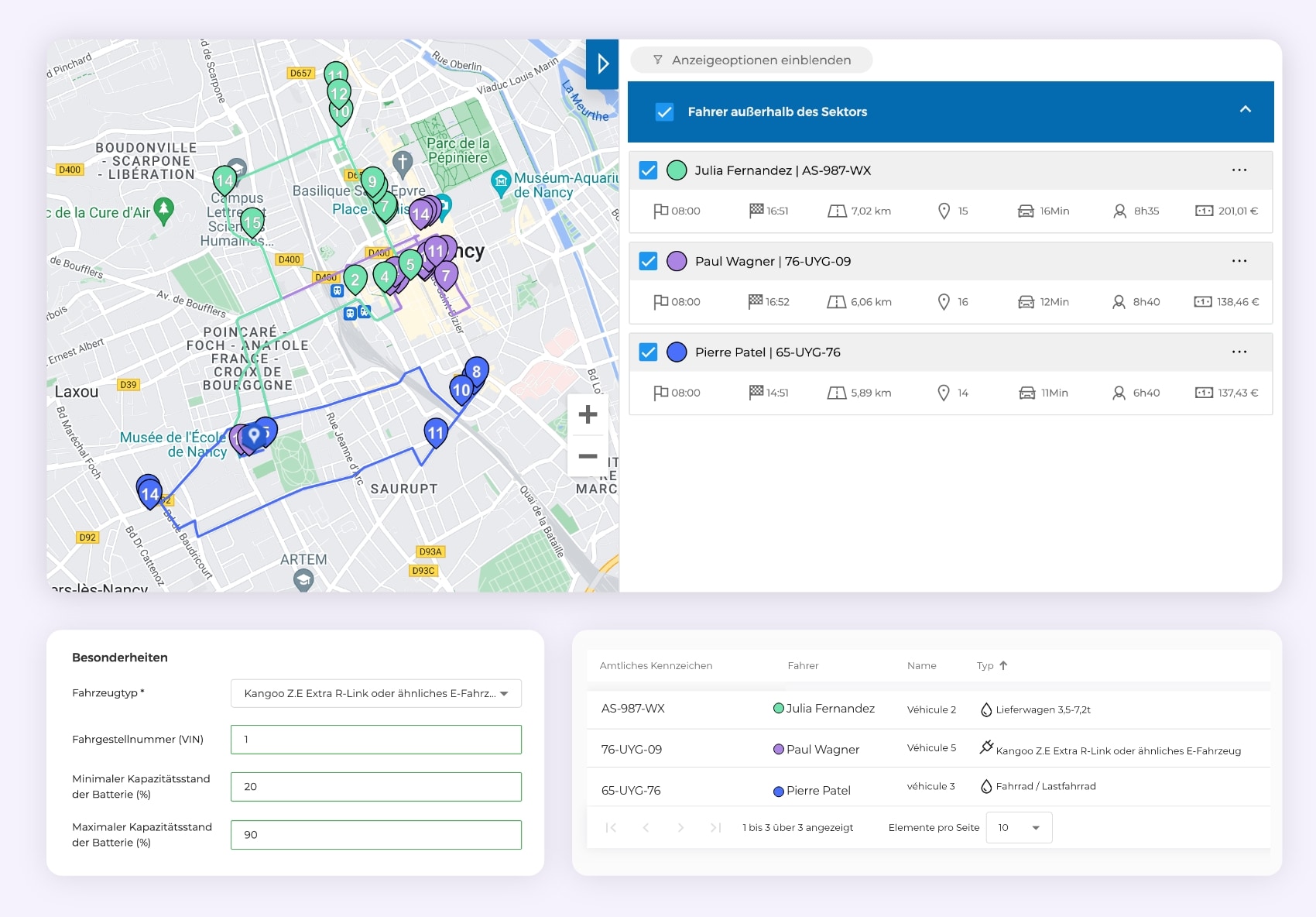Screen dimensions: 1316x917
Task: Toggle the Julia Fernandez route checkbox
Action: tap(648, 170)
